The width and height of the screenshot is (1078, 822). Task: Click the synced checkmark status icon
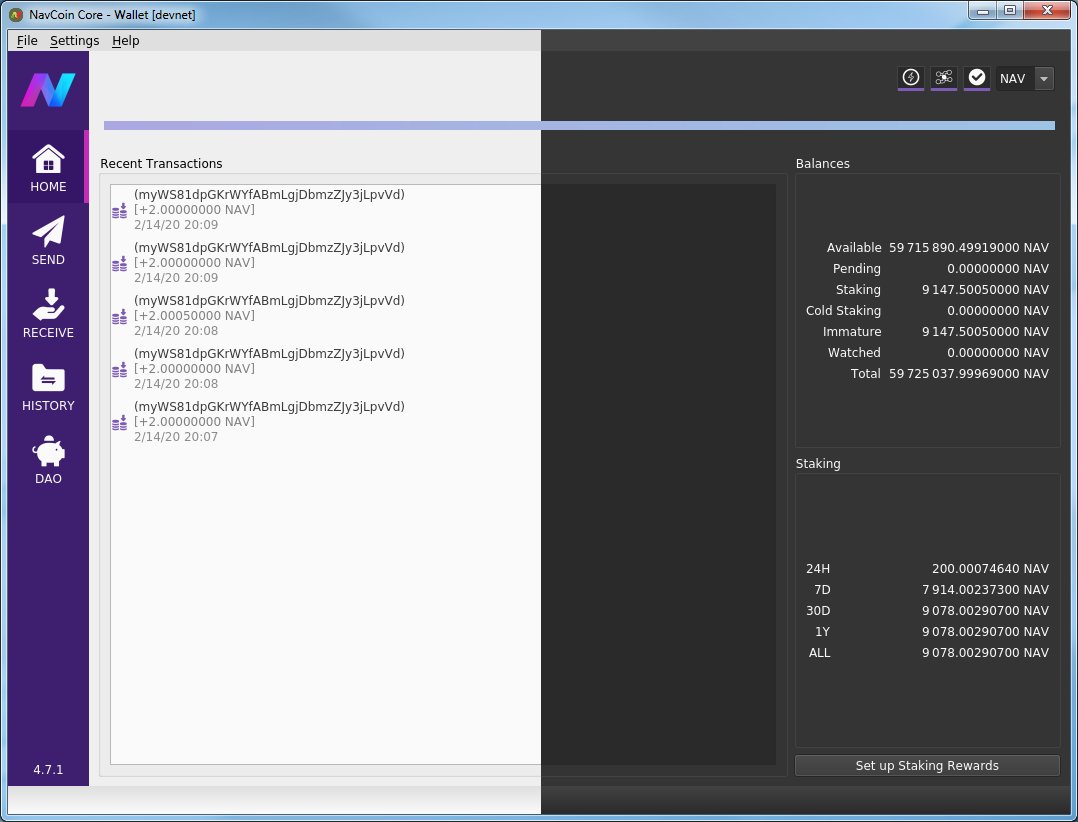pyautogui.click(x=977, y=78)
